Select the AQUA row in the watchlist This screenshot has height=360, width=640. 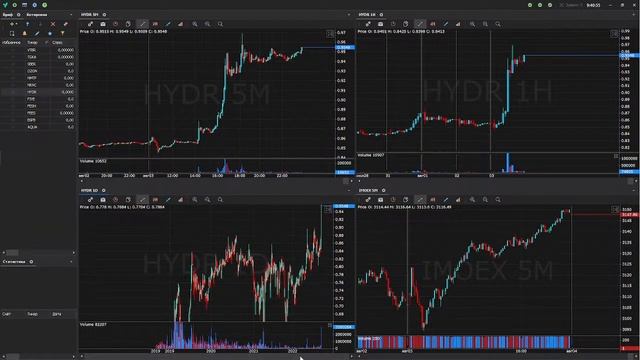[x=38, y=127]
